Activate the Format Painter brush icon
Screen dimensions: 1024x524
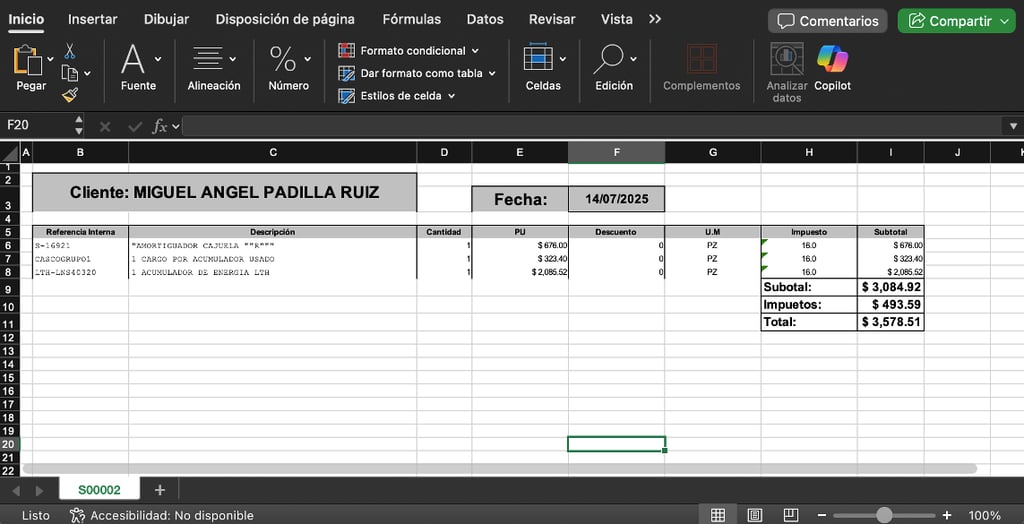click(70, 95)
